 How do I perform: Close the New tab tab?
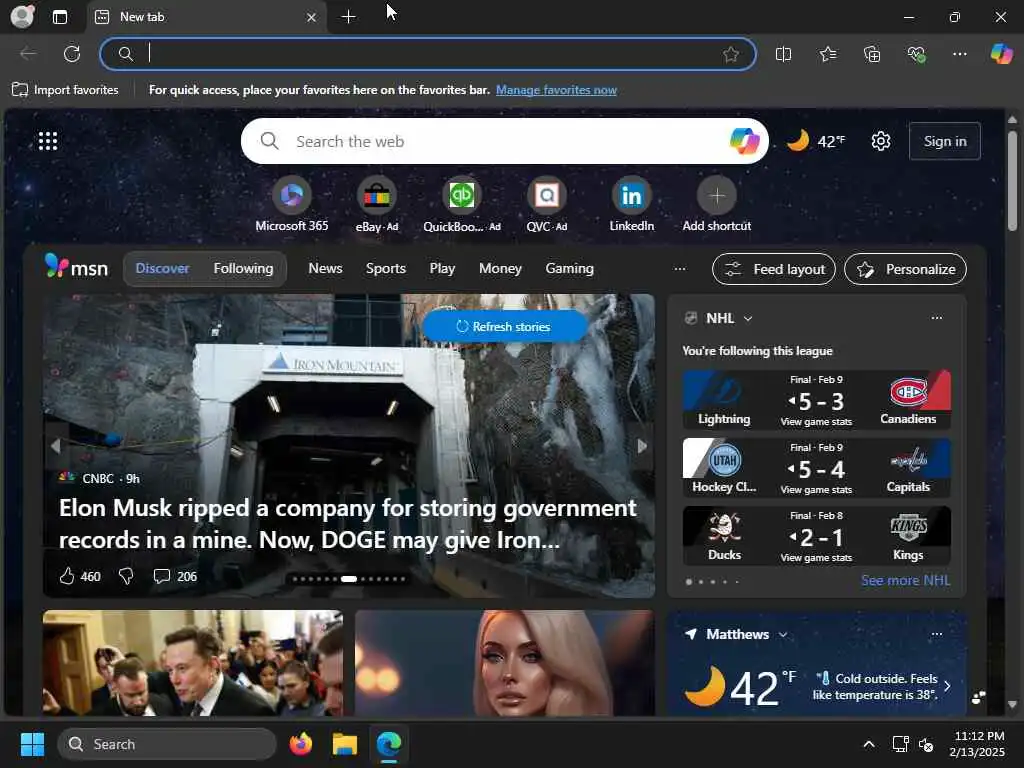[312, 18]
